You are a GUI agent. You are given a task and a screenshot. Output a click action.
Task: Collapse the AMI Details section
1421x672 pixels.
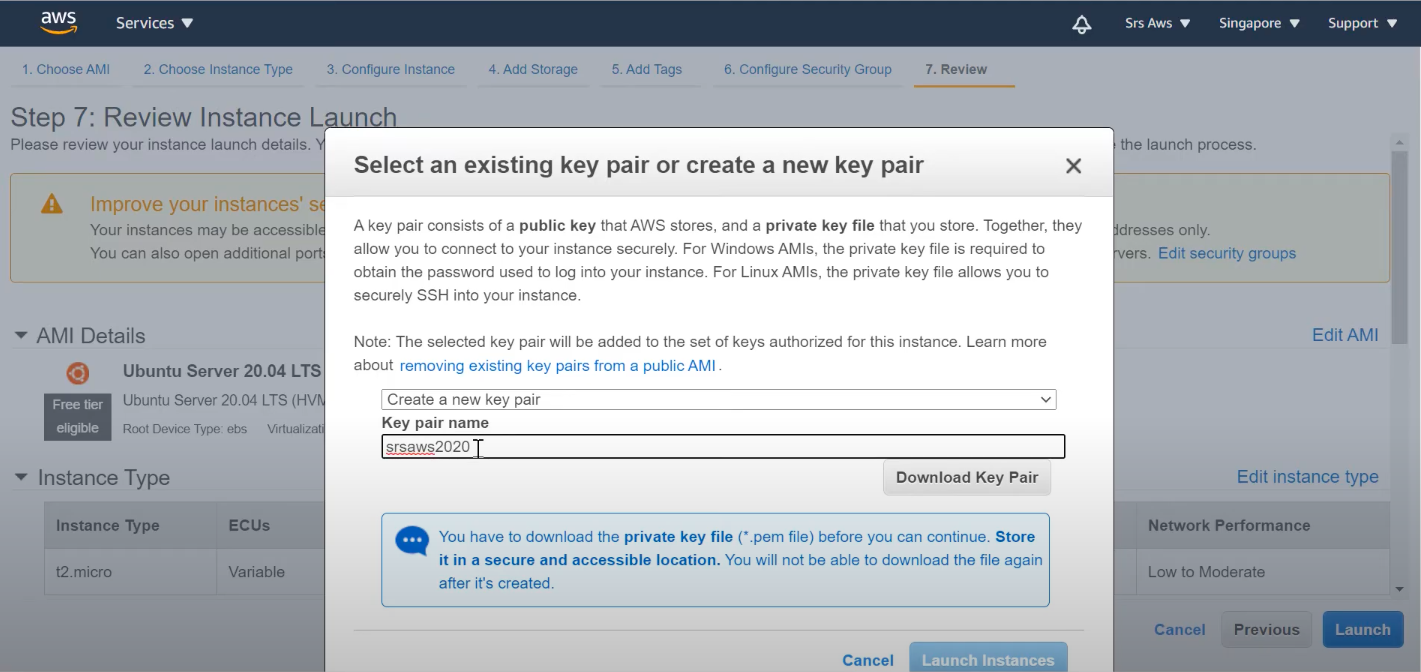[x=21, y=336]
